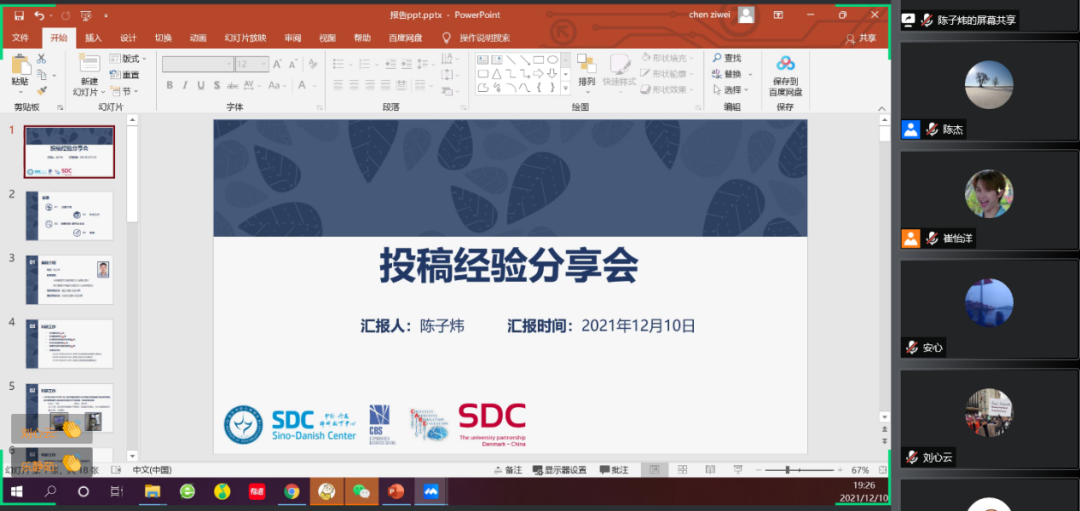Center align text in paragraph group
Viewport: 1080px width, 511px height.
355,85
